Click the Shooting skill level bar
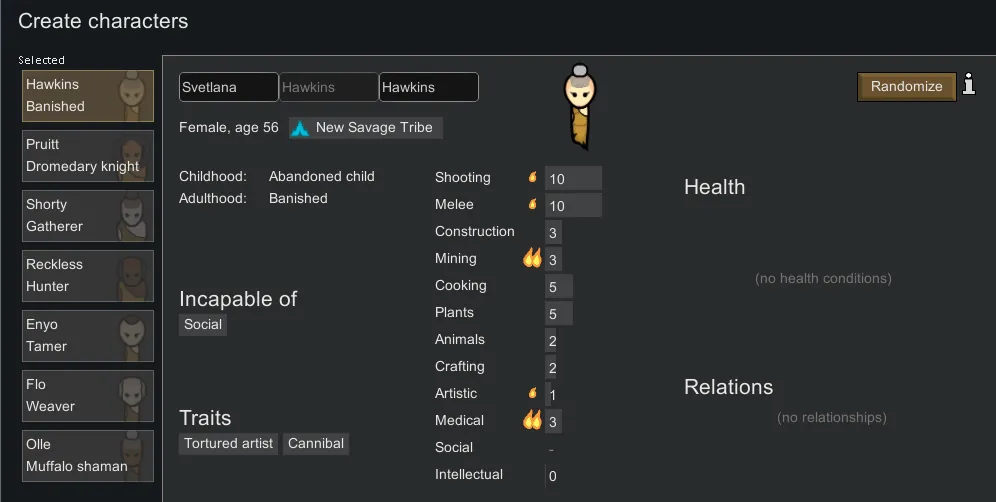The image size is (996, 502). tap(573, 179)
